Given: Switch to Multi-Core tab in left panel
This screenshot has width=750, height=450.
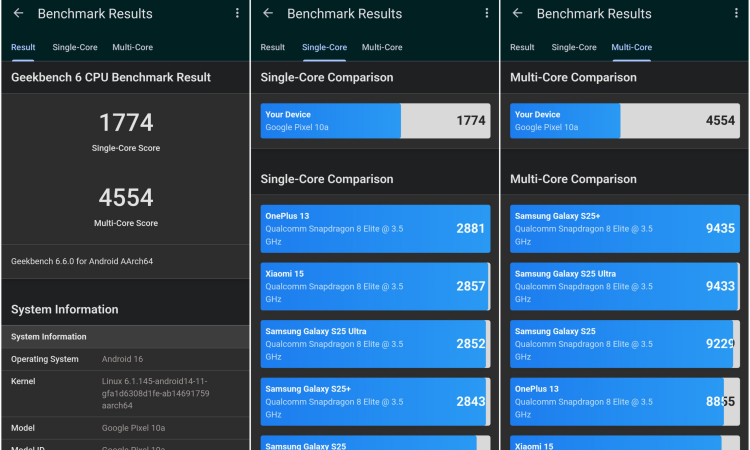Looking at the screenshot, I should [x=132, y=47].
